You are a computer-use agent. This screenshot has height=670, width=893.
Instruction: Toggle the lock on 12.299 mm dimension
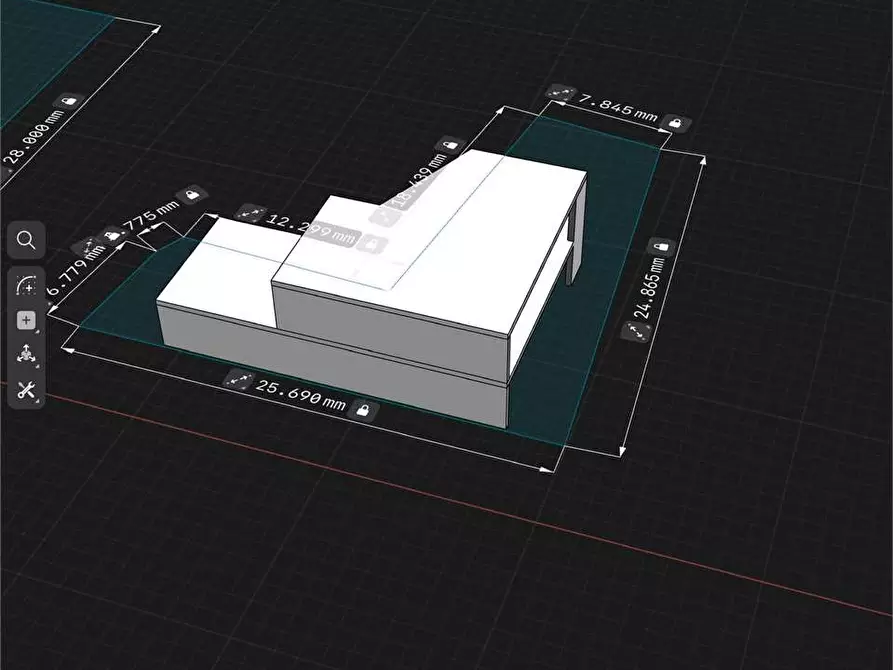tap(372, 242)
